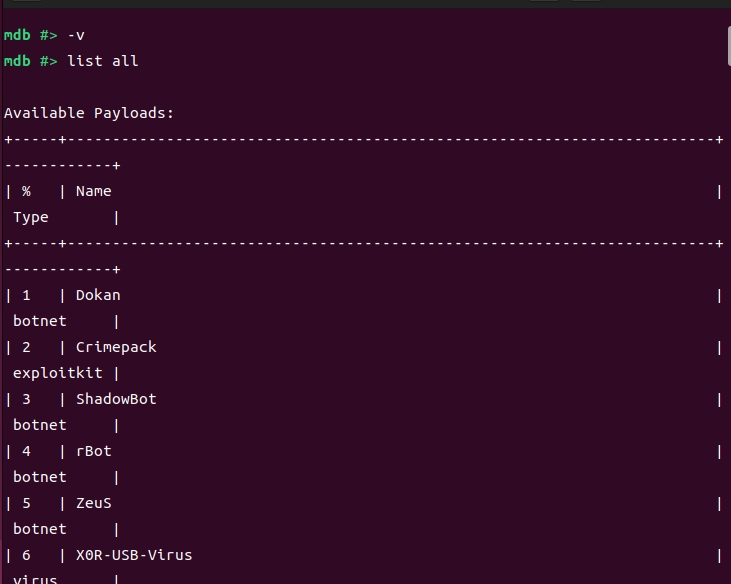Click the 'Name' column header
731x584 pixels.
click(x=93, y=191)
